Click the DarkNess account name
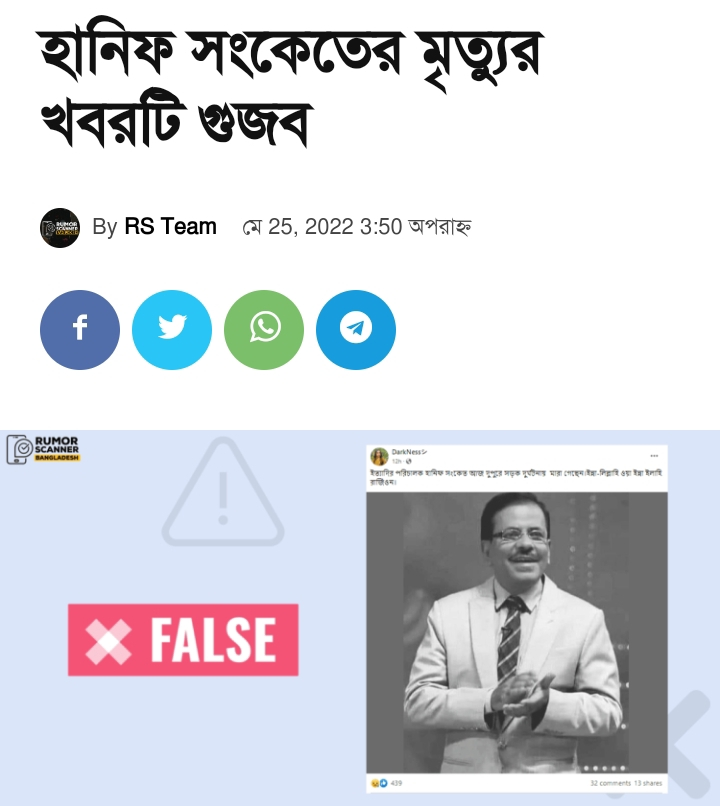This screenshot has height=806, width=720. [x=409, y=452]
